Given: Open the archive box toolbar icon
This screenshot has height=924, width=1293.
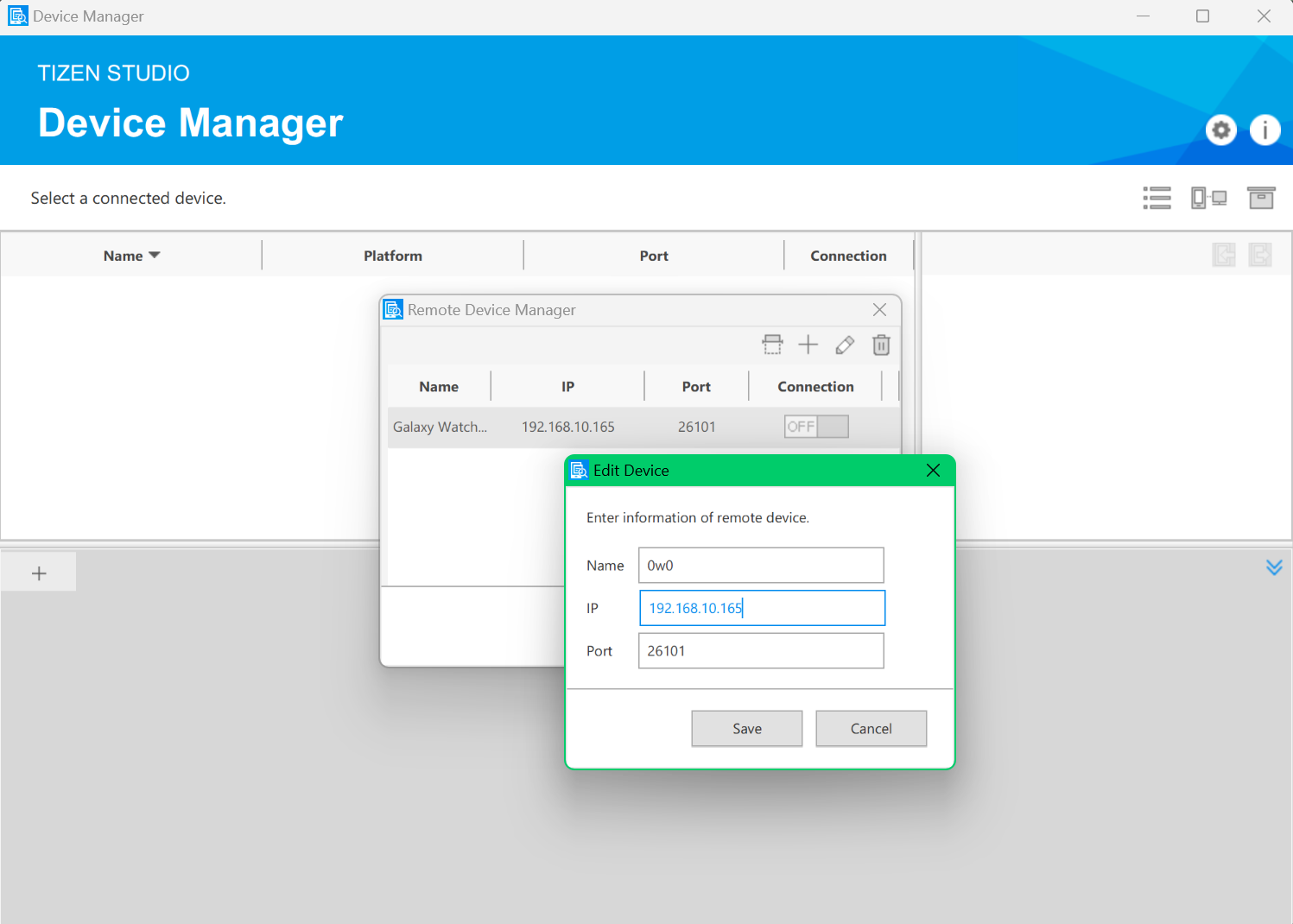Looking at the screenshot, I should [x=1260, y=198].
